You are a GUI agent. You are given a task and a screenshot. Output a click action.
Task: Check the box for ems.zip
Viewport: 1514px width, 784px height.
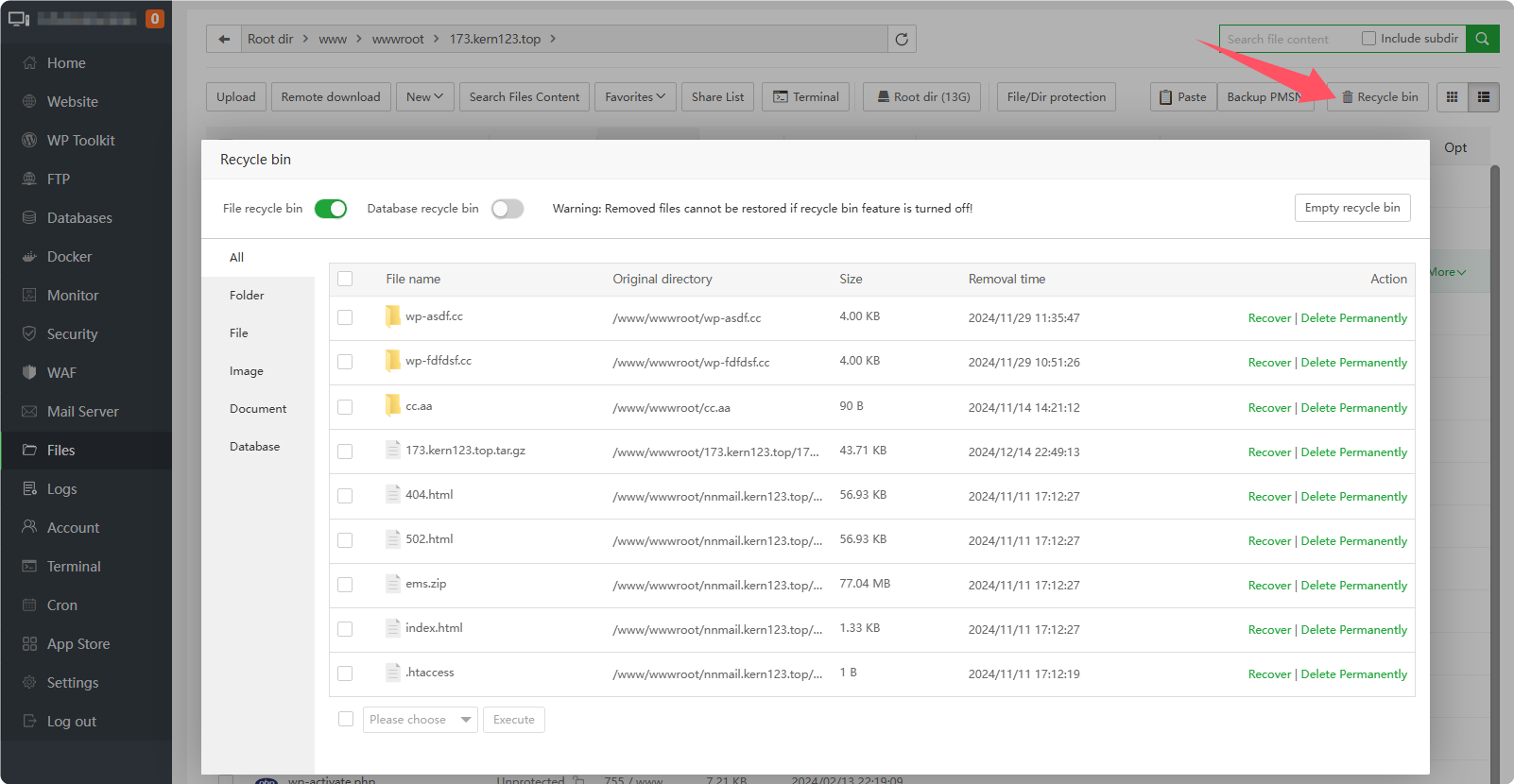(345, 585)
